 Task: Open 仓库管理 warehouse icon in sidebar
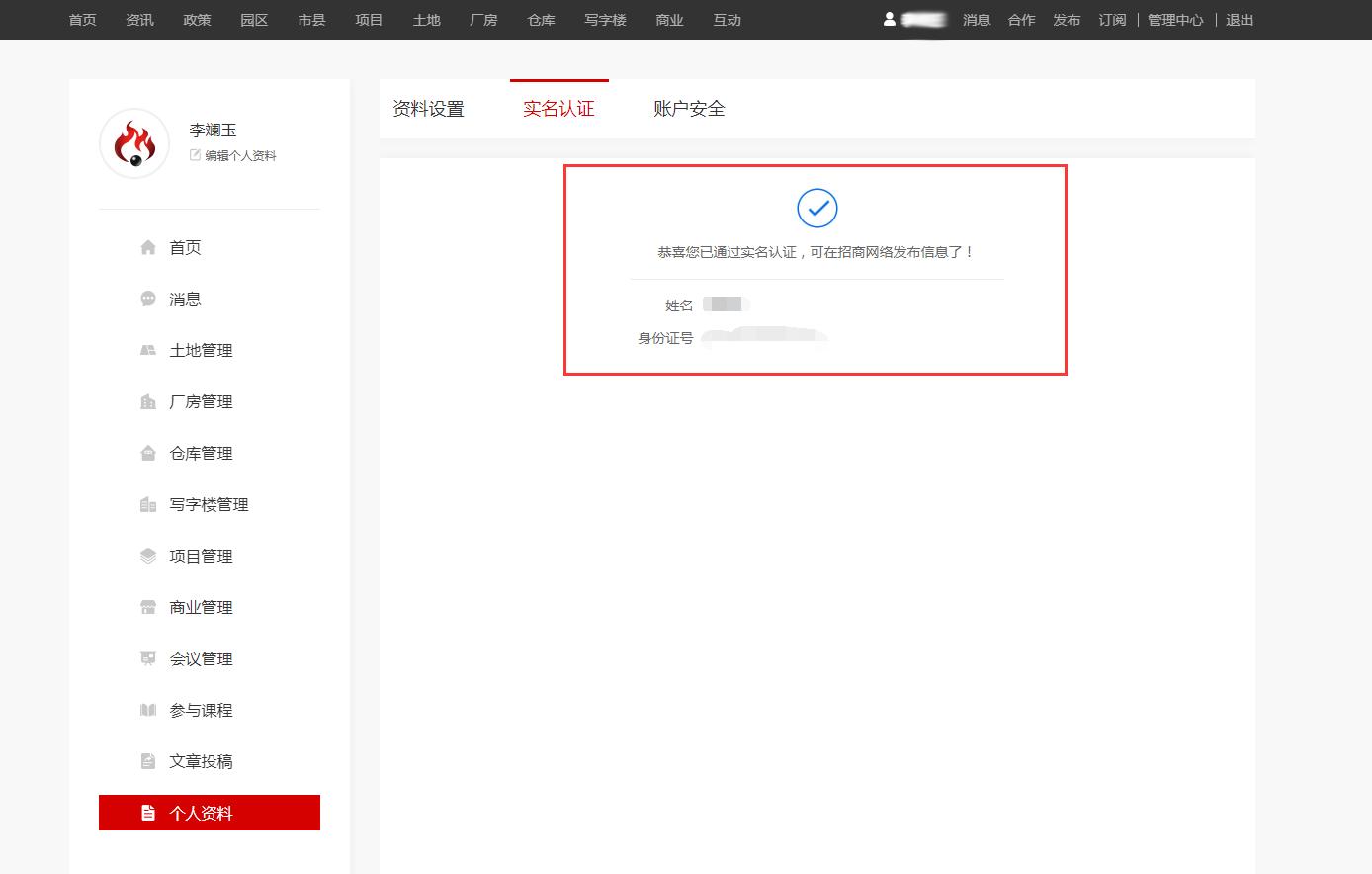148,453
